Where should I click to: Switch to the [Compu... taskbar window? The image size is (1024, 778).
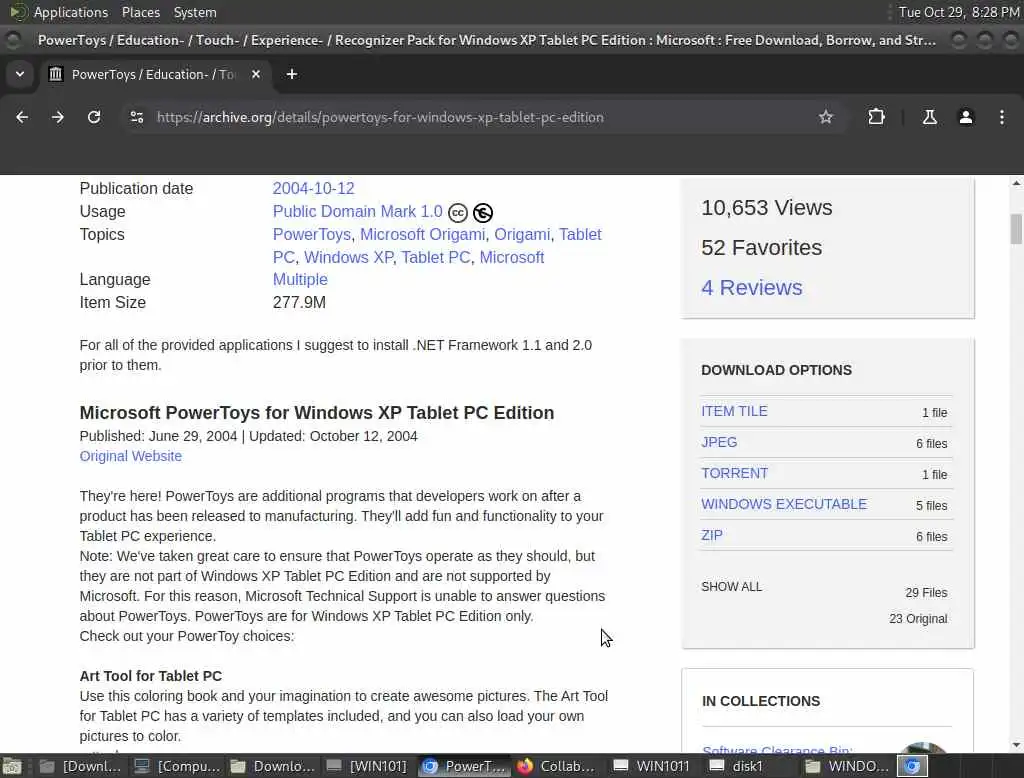(x=176, y=766)
